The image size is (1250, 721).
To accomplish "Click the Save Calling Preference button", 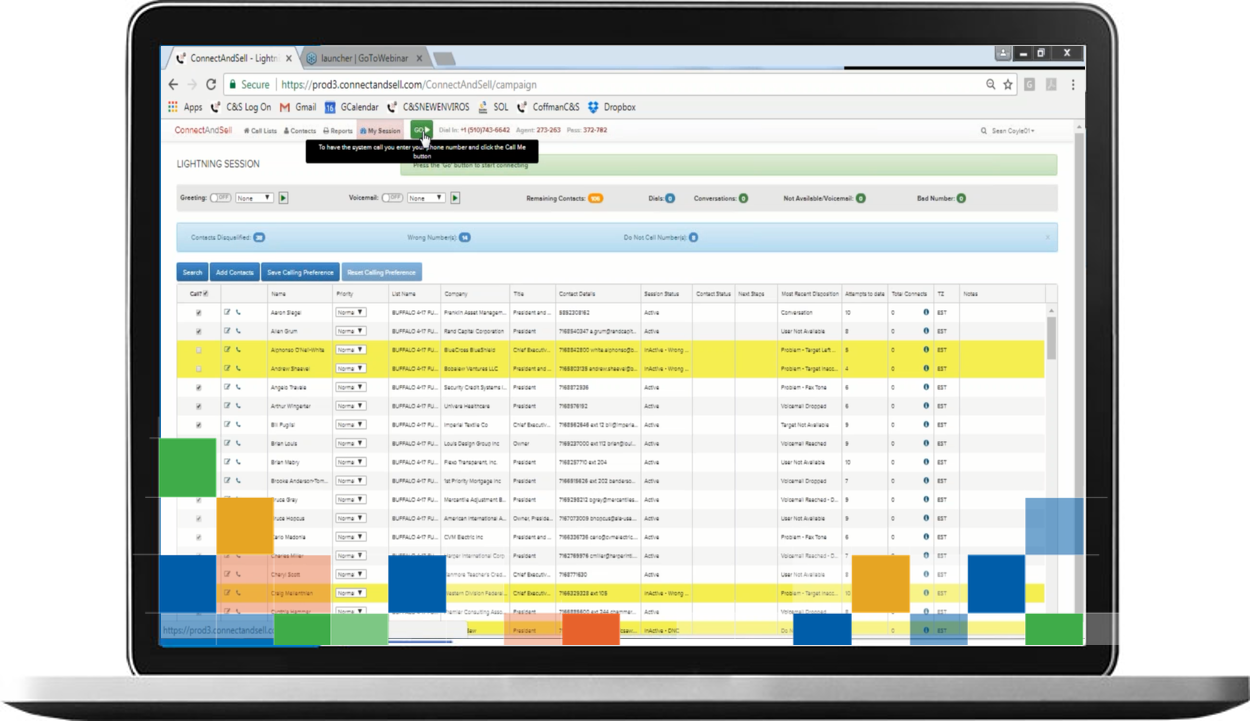I will coord(300,272).
